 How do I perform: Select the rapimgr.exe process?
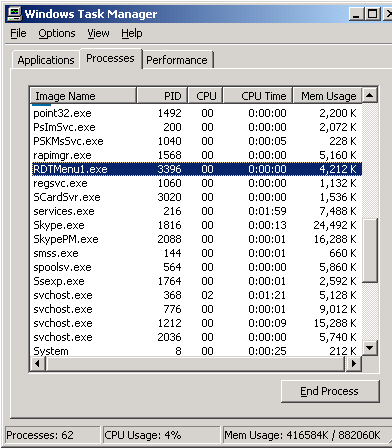[196, 155]
